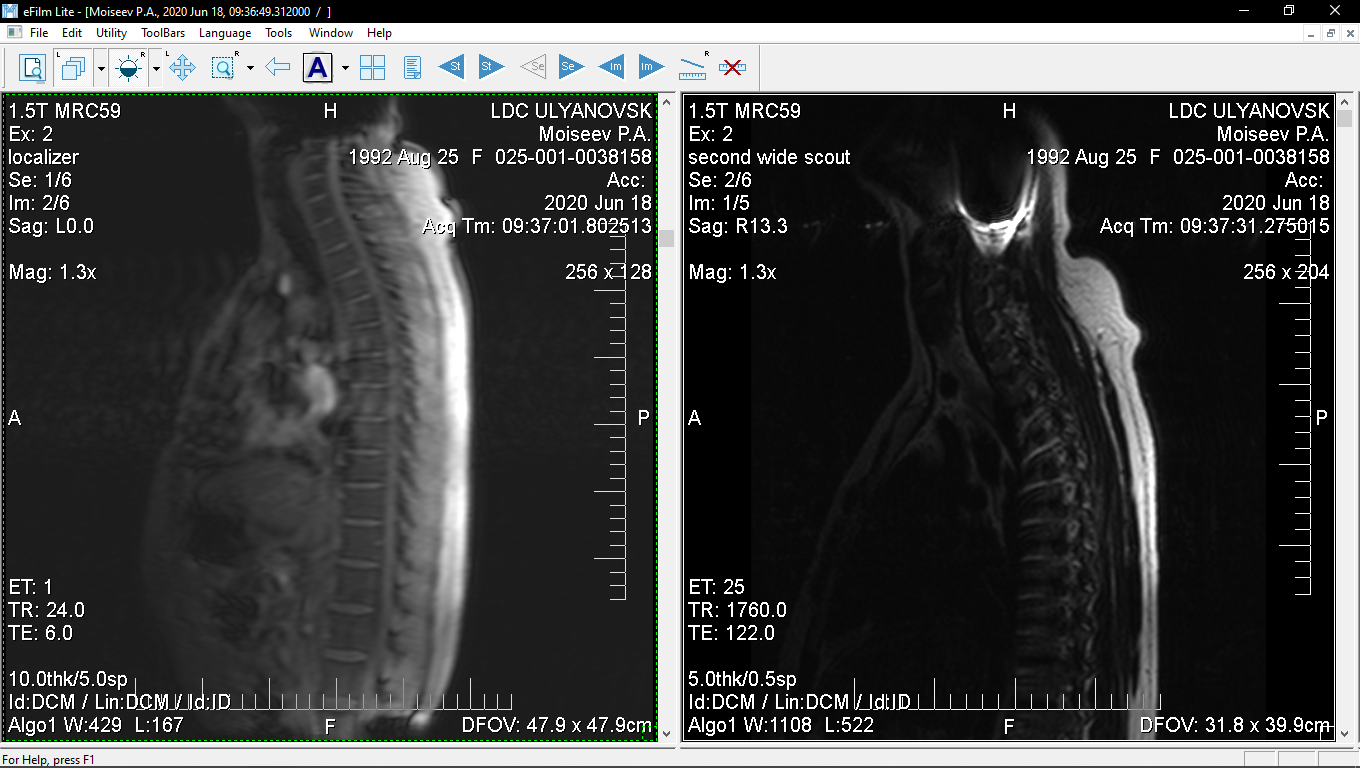Open the study search manager icon
The height and width of the screenshot is (768, 1360).
coord(33,68)
